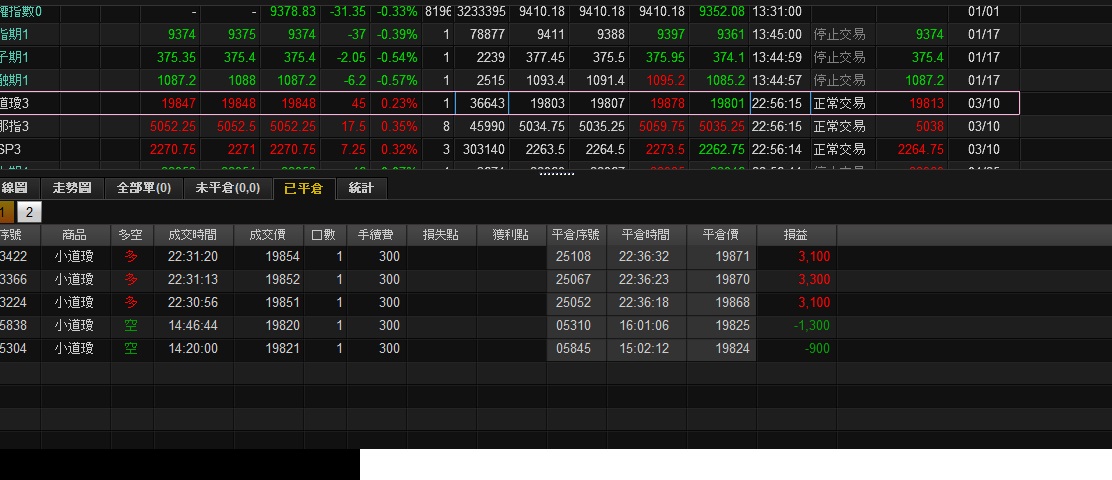This screenshot has height=480, width=1112.
Task: Switch to the 走勢圖 tab
Action: point(72,188)
